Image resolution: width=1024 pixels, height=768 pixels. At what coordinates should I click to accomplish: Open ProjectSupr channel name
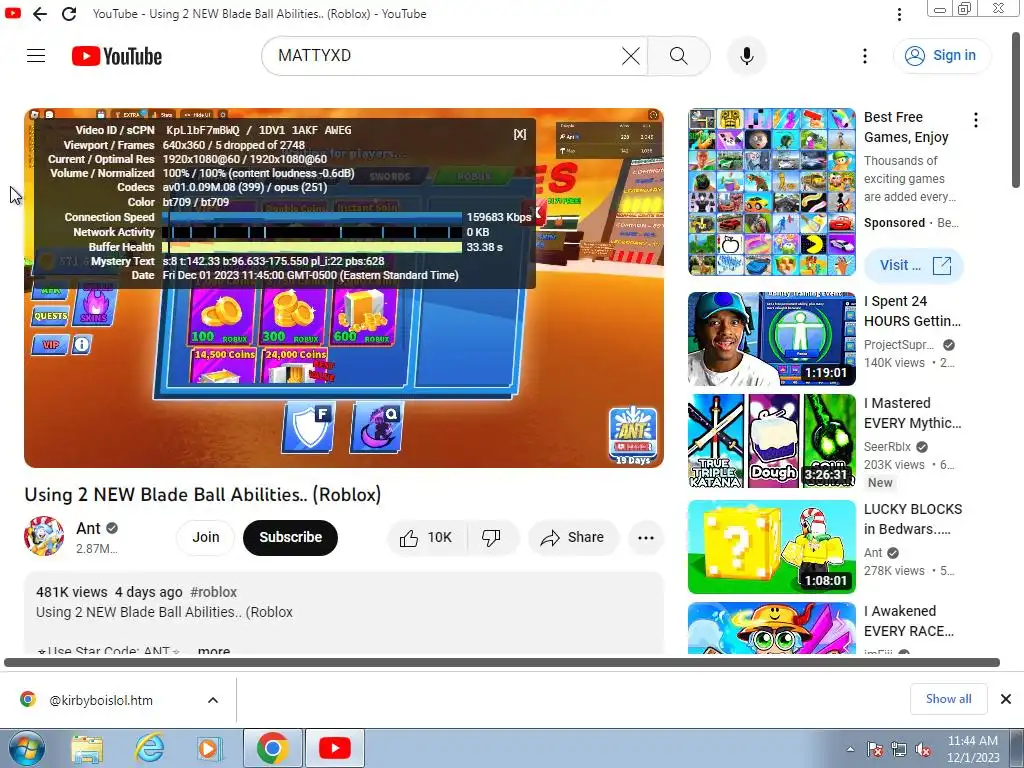pos(899,345)
